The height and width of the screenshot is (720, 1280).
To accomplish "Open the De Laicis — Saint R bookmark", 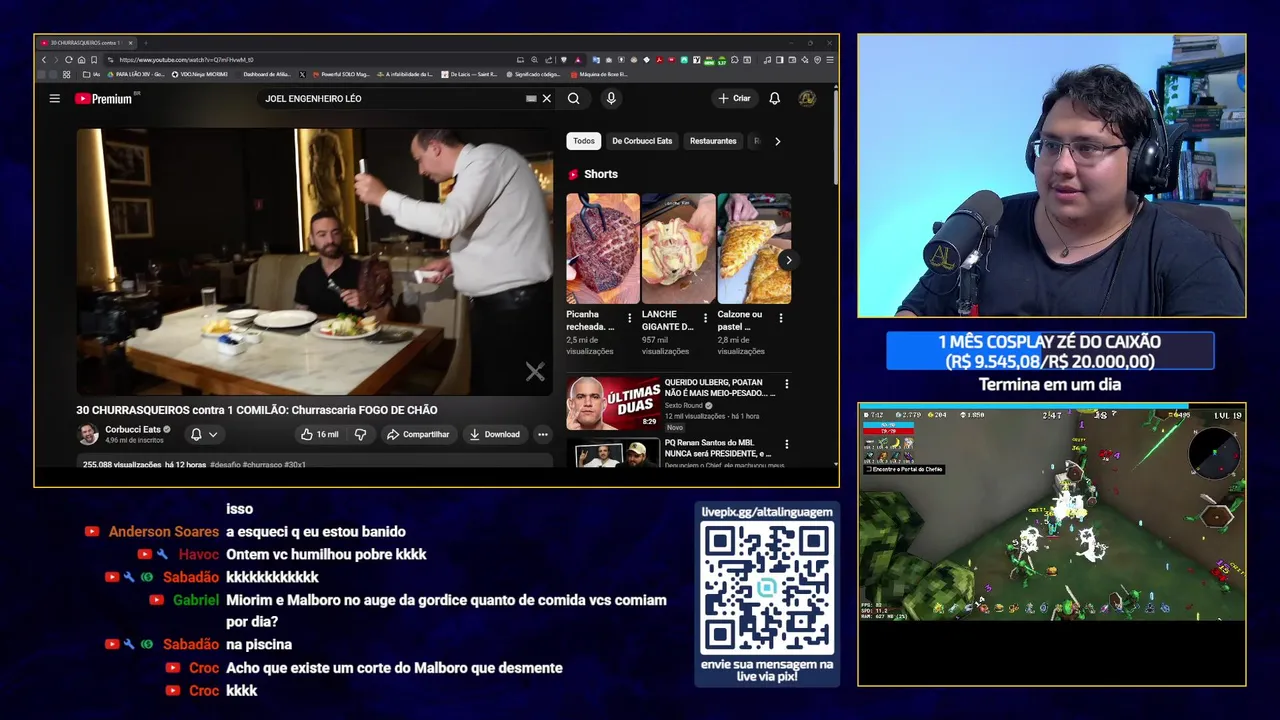I will pos(470,74).
